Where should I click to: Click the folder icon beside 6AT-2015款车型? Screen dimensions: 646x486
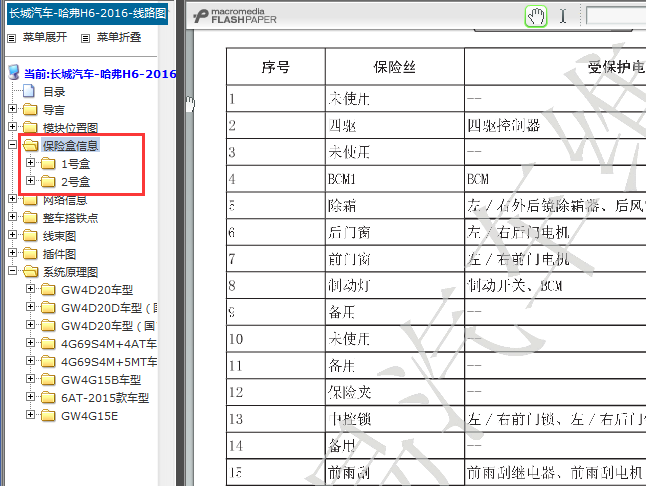coord(48,398)
